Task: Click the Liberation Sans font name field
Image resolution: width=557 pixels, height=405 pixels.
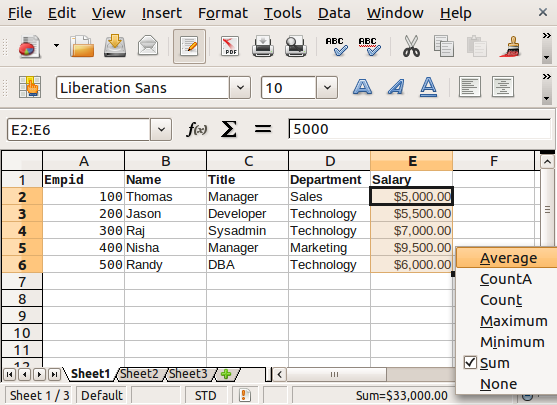Action: [142, 87]
